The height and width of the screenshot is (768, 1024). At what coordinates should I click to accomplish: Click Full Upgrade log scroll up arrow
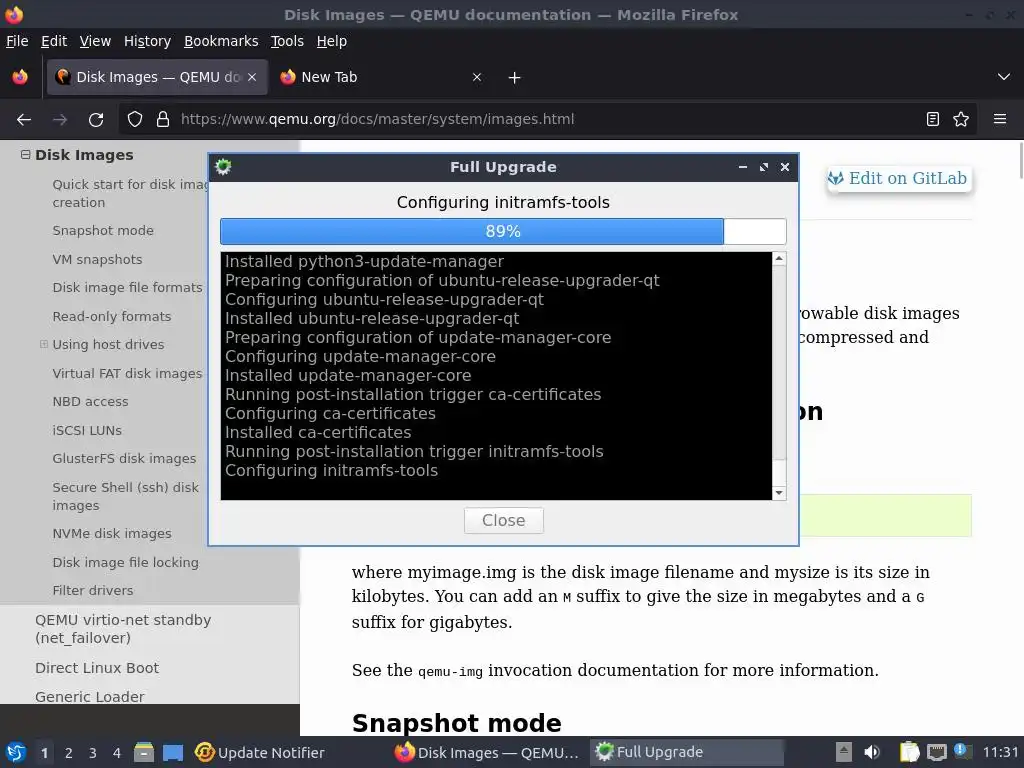pos(778,259)
